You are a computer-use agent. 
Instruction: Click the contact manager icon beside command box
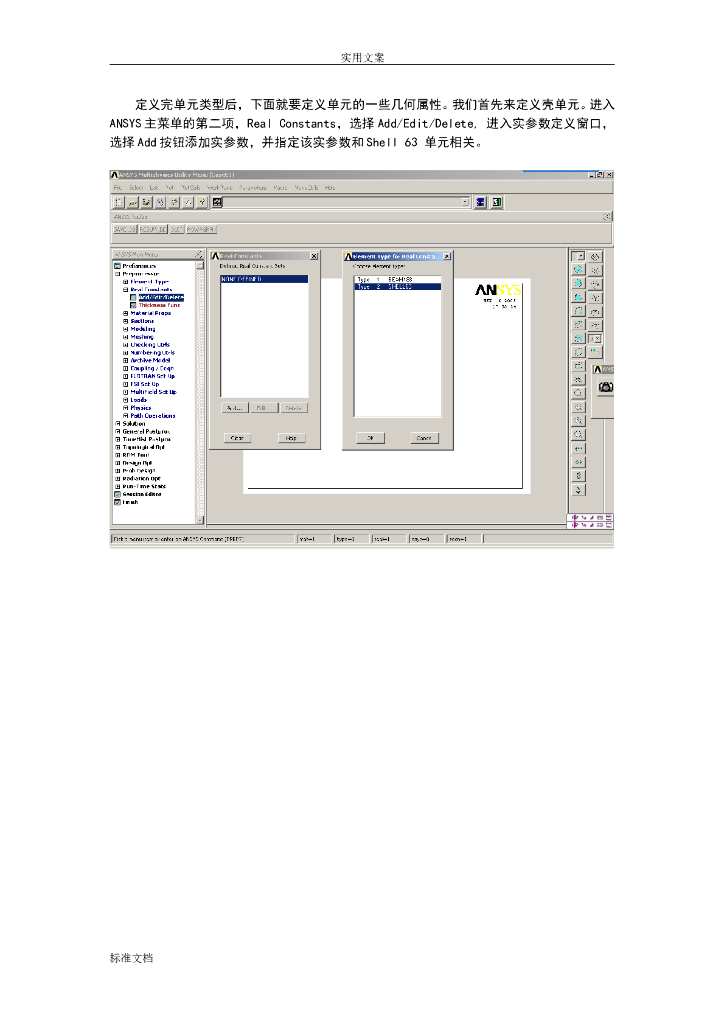[x=497, y=202]
